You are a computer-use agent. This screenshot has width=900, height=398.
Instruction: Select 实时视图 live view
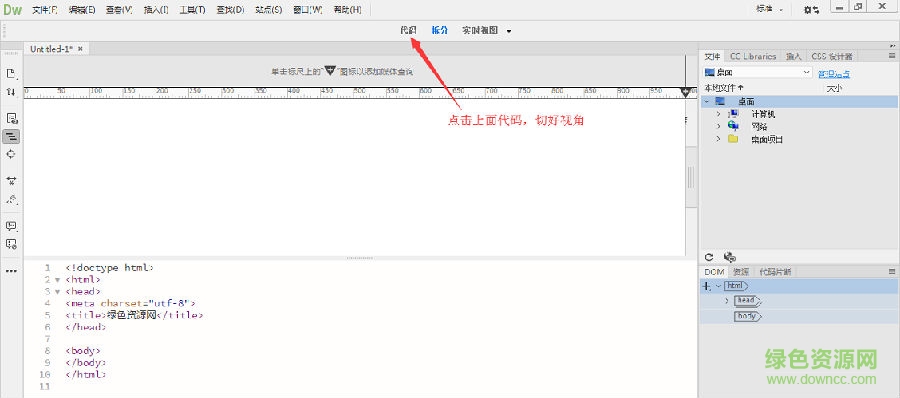[480, 30]
